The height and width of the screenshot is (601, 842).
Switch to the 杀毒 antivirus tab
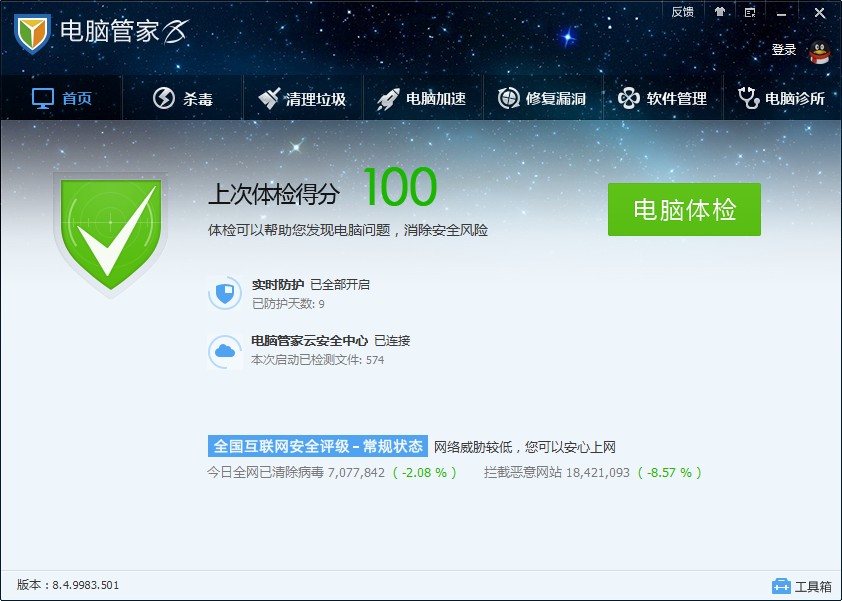183,98
